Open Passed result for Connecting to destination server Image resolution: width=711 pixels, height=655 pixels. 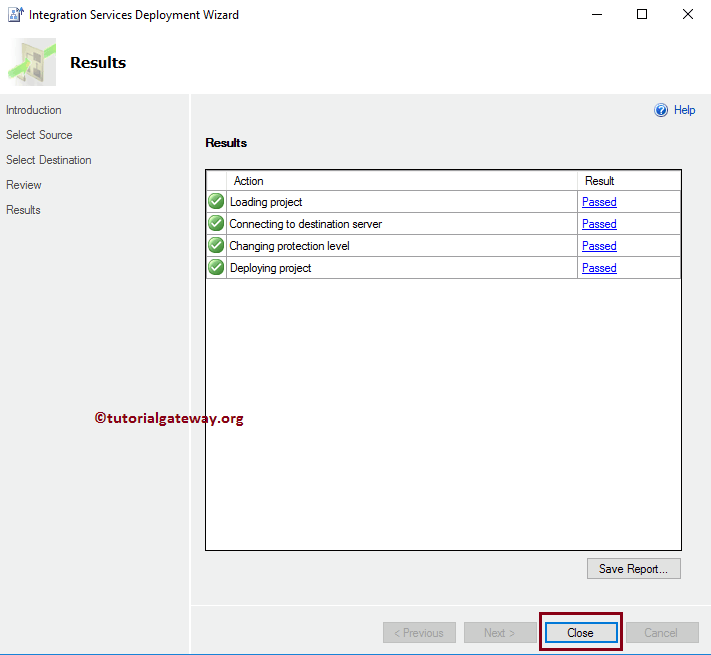coord(599,224)
